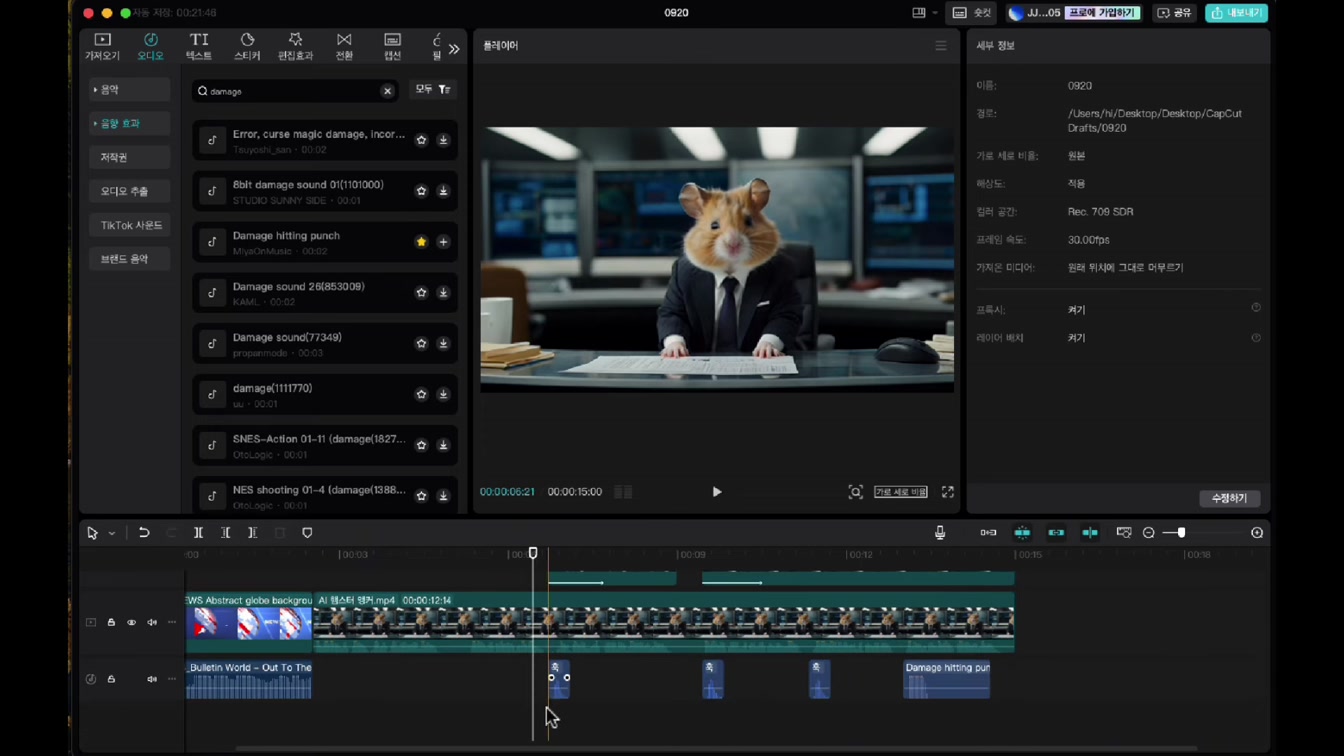Screen dimensions: 1344x756
Task: Open the 숏컷 shortcuts button
Action: point(973,13)
